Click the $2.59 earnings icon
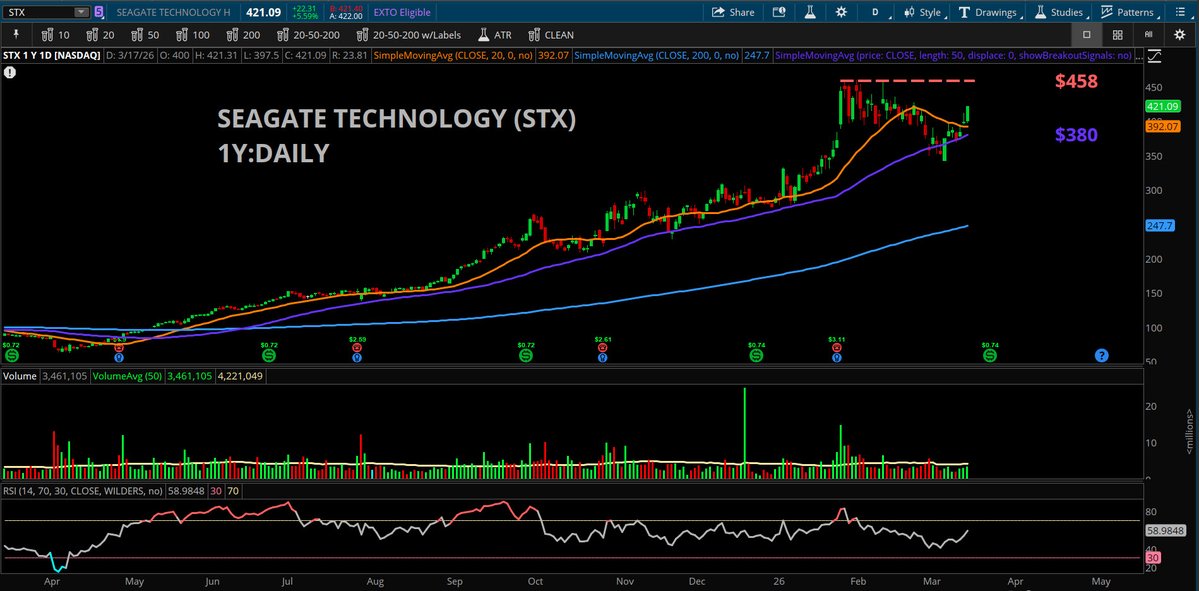The image size is (1199, 591). click(x=356, y=346)
